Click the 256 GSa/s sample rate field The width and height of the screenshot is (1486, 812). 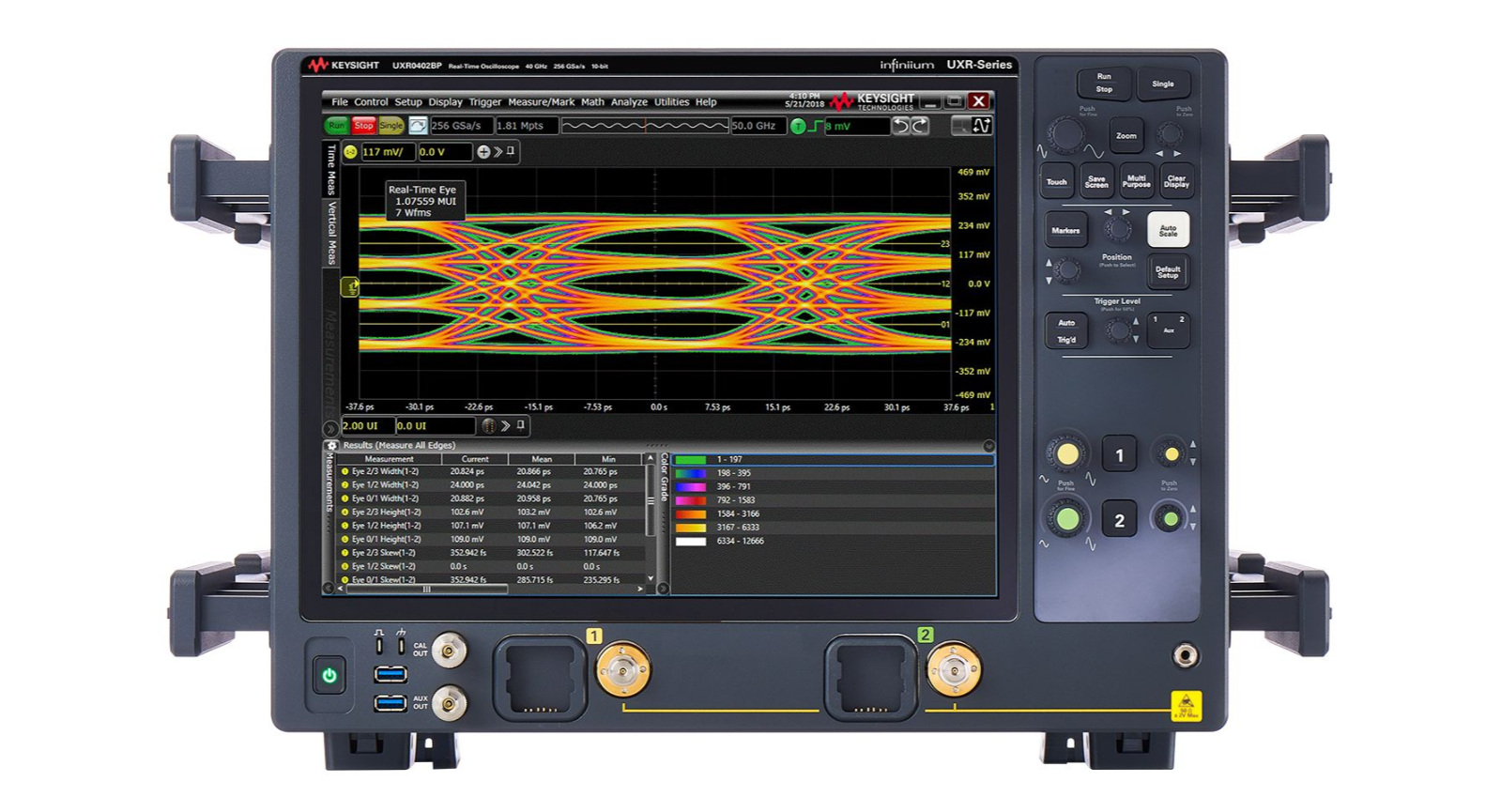(461, 126)
